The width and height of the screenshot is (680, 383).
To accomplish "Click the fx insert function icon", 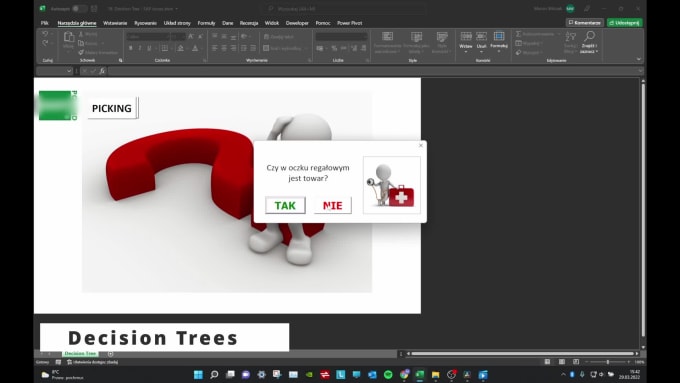I will (x=102, y=71).
